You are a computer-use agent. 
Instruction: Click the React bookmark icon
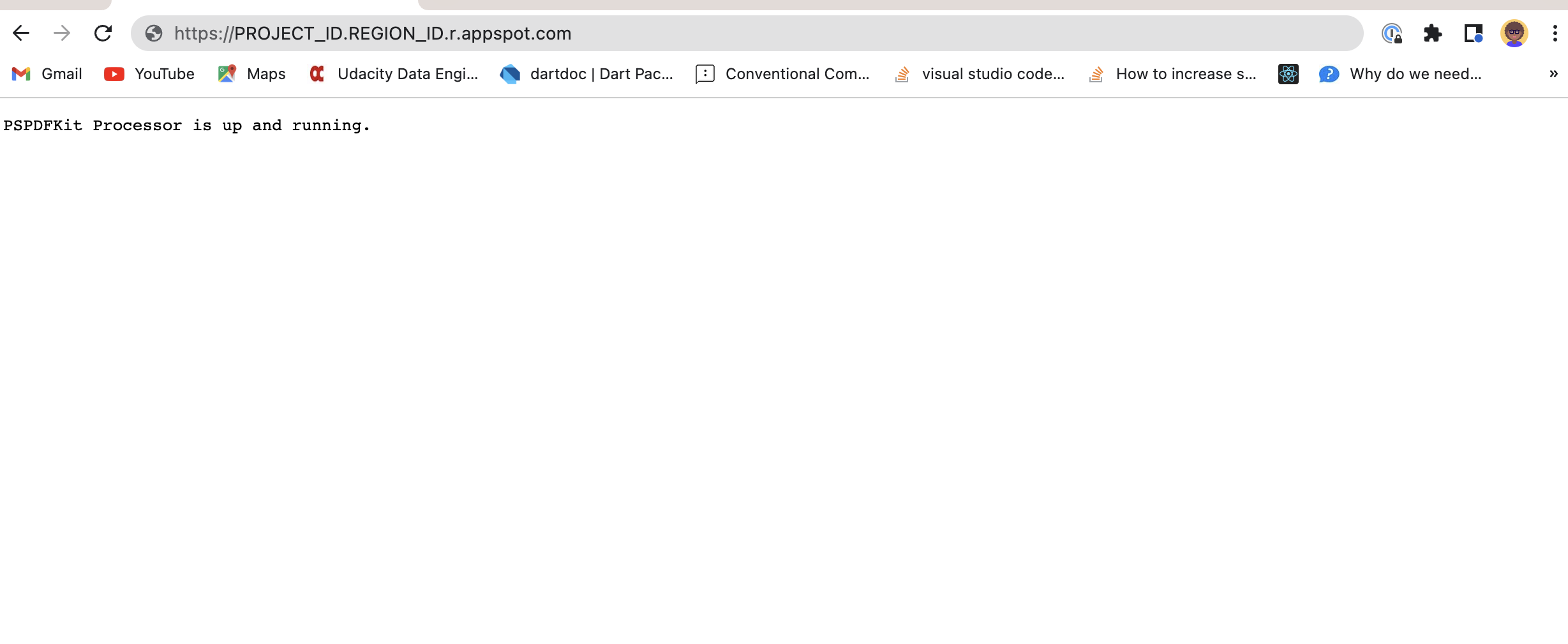(x=1288, y=73)
